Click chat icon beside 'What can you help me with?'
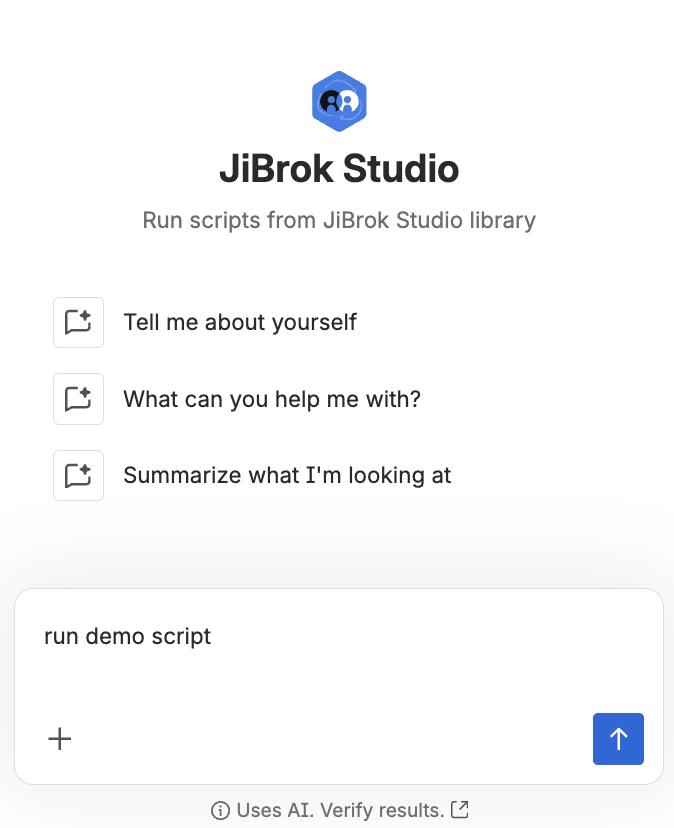The height and width of the screenshot is (828, 674). 78,399
